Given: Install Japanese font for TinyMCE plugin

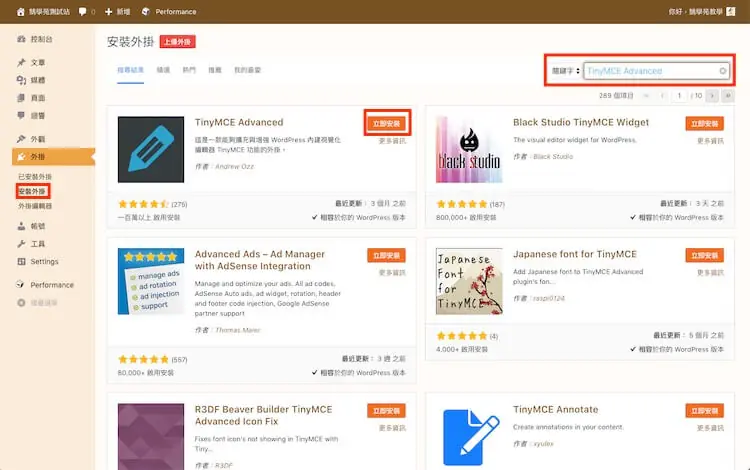Looking at the screenshot, I should click(x=705, y=255).
